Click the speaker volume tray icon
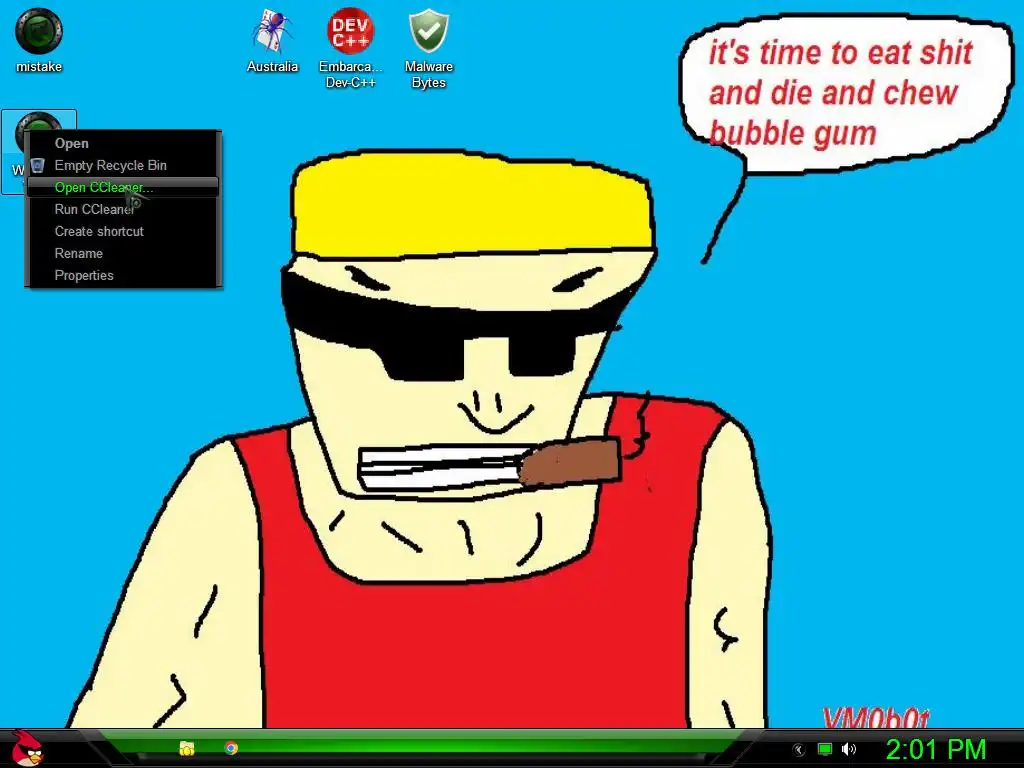This screenshot has height=768, width=1024. [849, 749]
